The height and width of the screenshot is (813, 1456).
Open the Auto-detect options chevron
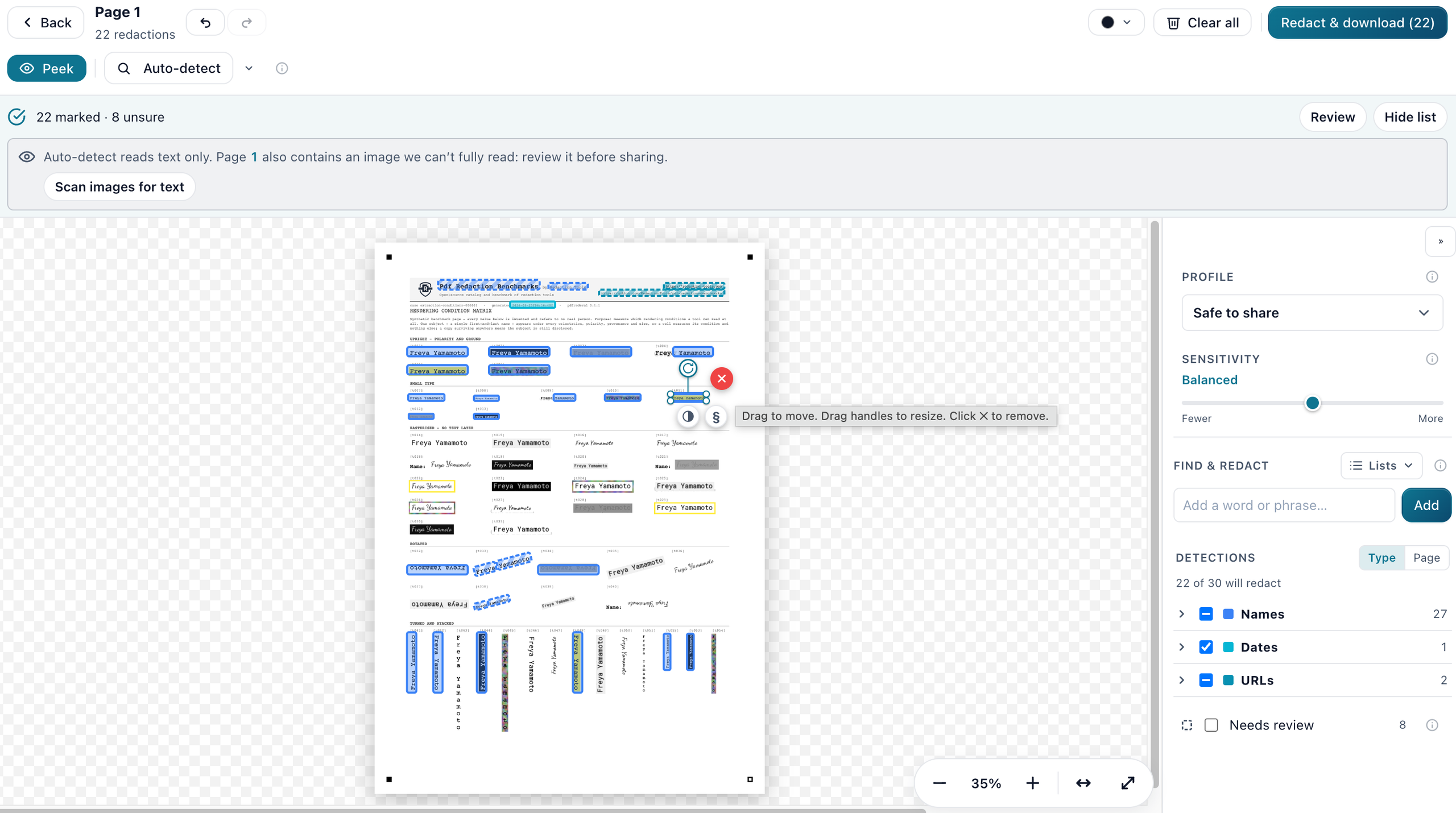pos(249,68)
